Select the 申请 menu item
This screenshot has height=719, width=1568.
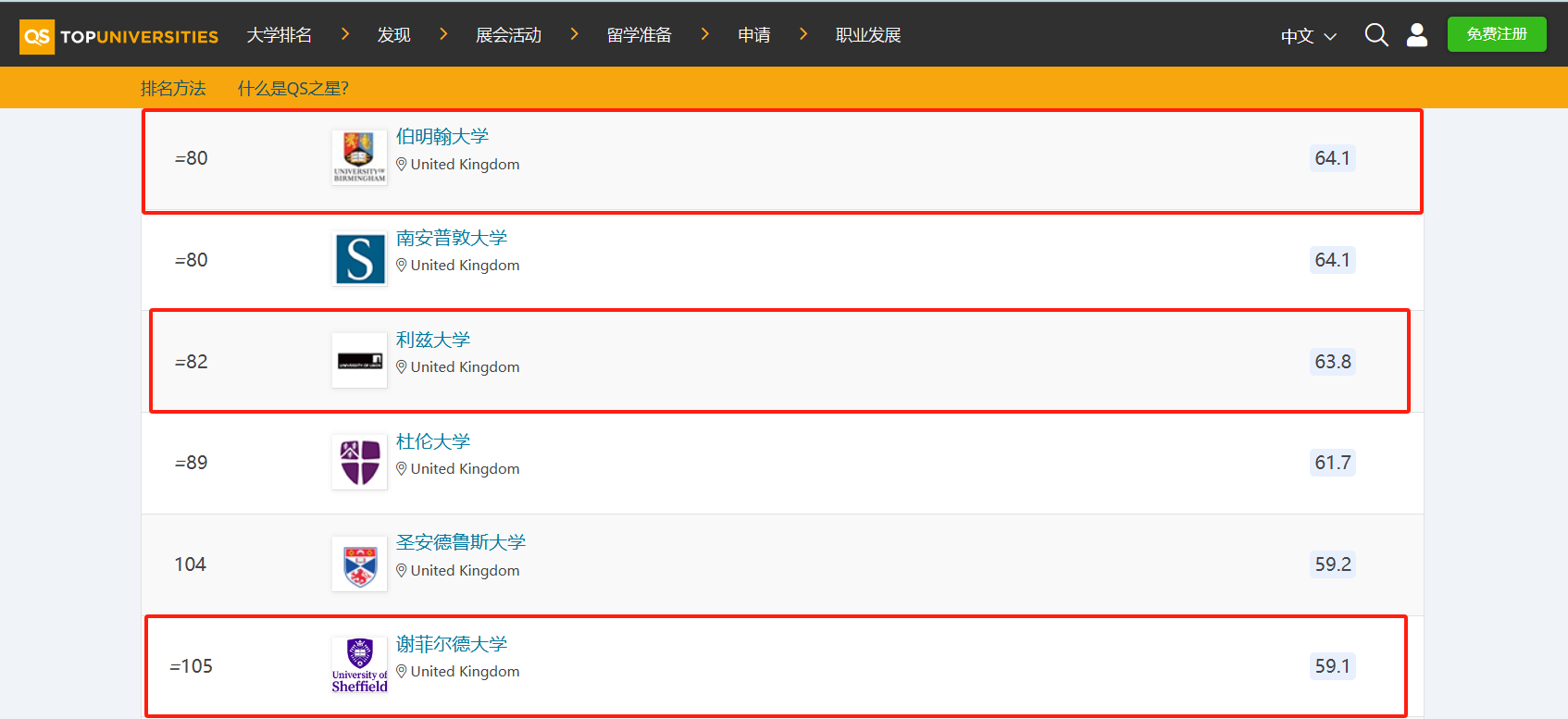[753, 35]
